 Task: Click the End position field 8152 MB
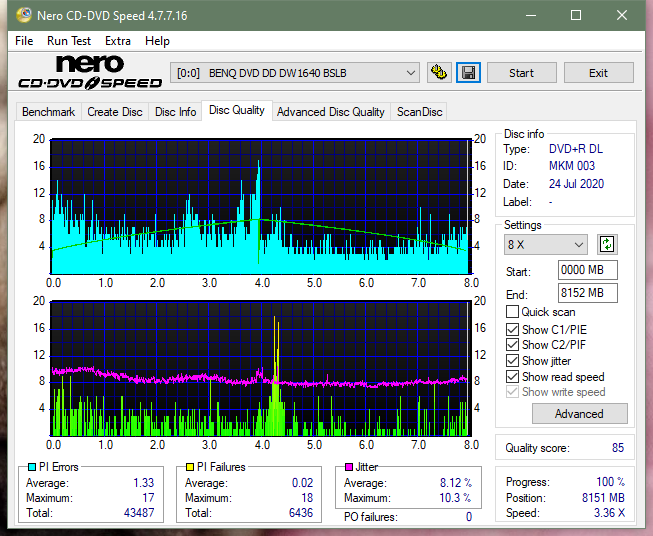coord(588,293)
